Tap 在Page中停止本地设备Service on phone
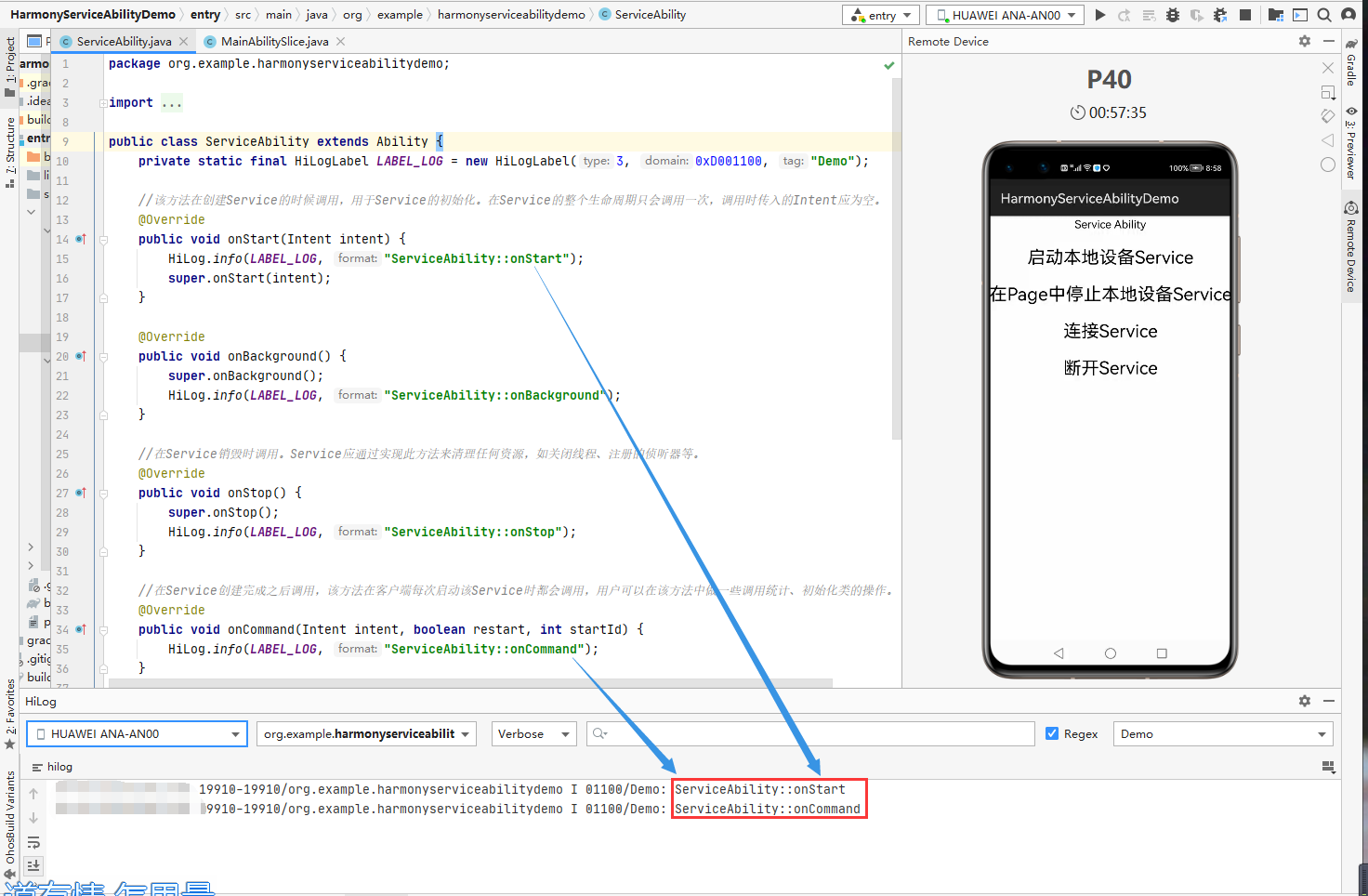The height and width of the screenshot is (896, 1368). point(1110,295)
